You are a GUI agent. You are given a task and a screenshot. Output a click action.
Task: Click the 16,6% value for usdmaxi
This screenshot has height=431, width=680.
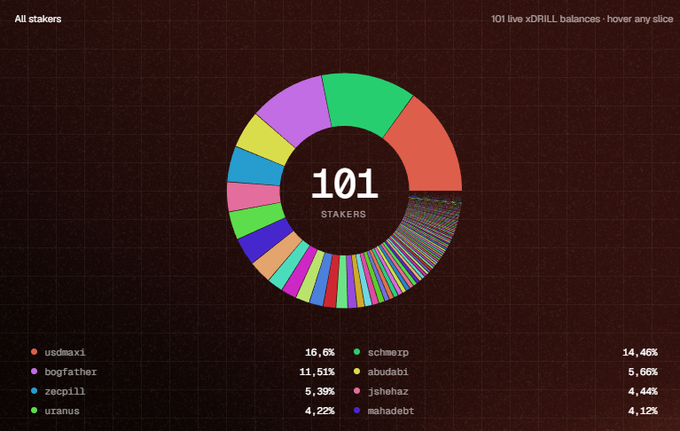click(320, 353)
